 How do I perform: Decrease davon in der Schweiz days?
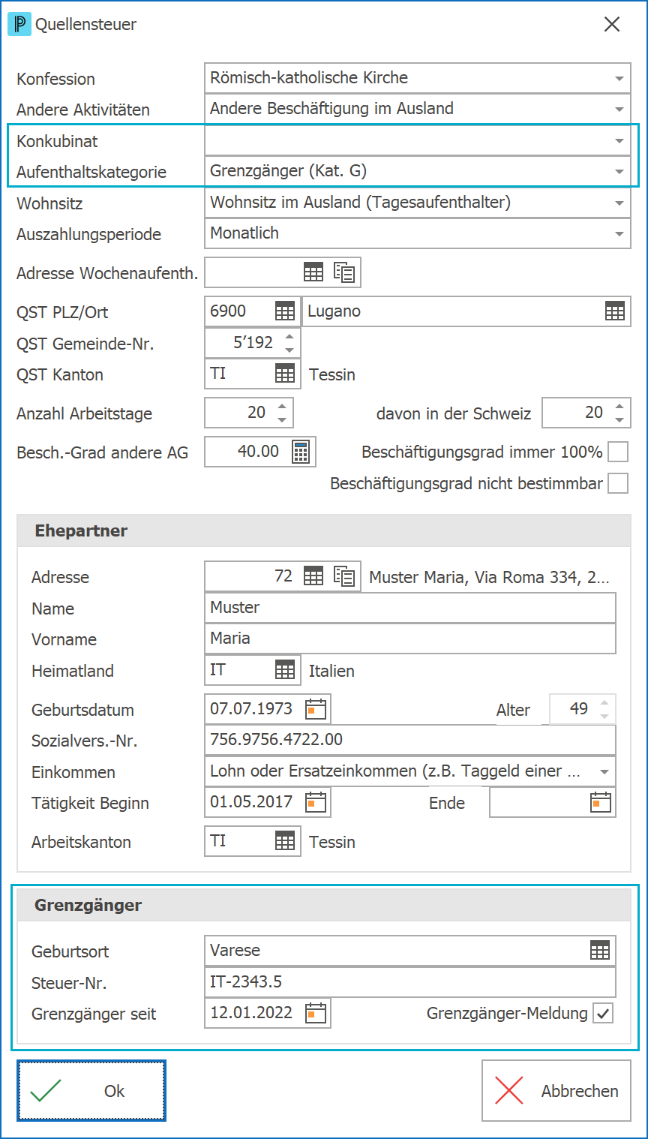coord(618,419)
